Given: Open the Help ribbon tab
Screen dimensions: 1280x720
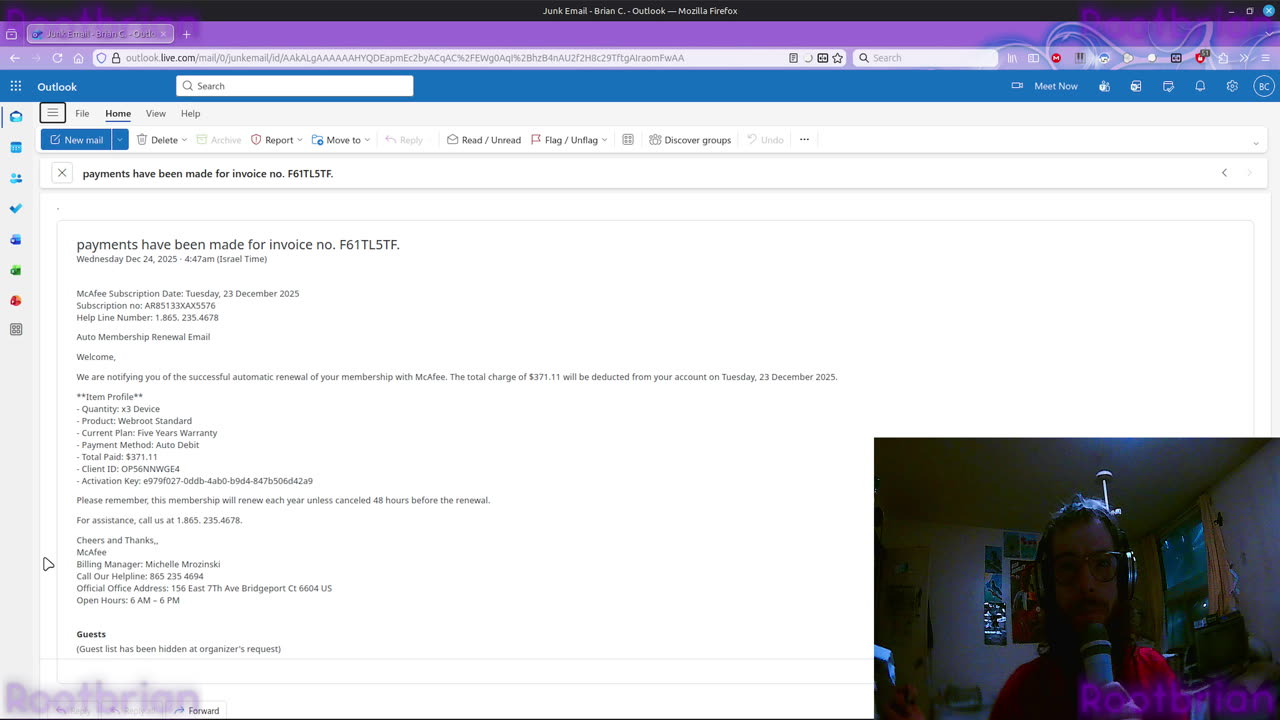Looking at the screenshot, I should [190, 113].
